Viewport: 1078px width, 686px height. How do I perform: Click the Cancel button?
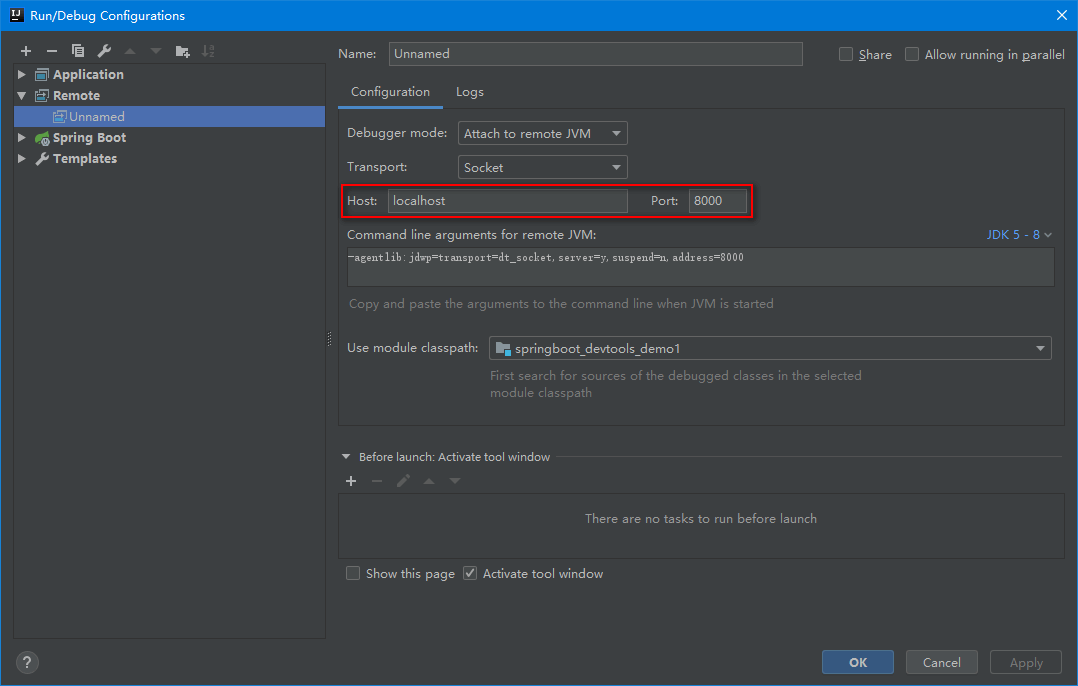(941, 662)
